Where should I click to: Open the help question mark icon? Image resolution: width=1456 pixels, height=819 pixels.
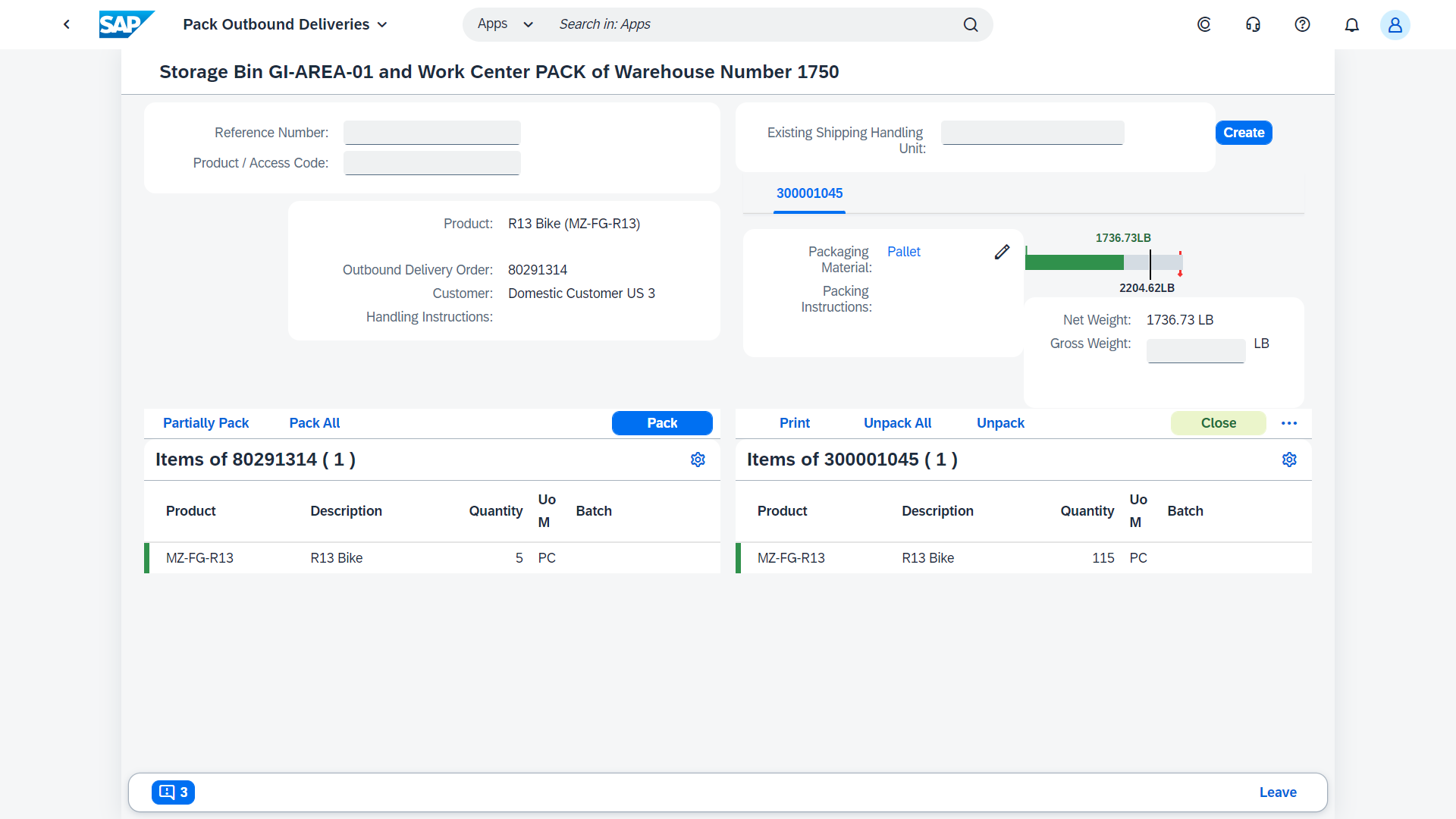1302,24
